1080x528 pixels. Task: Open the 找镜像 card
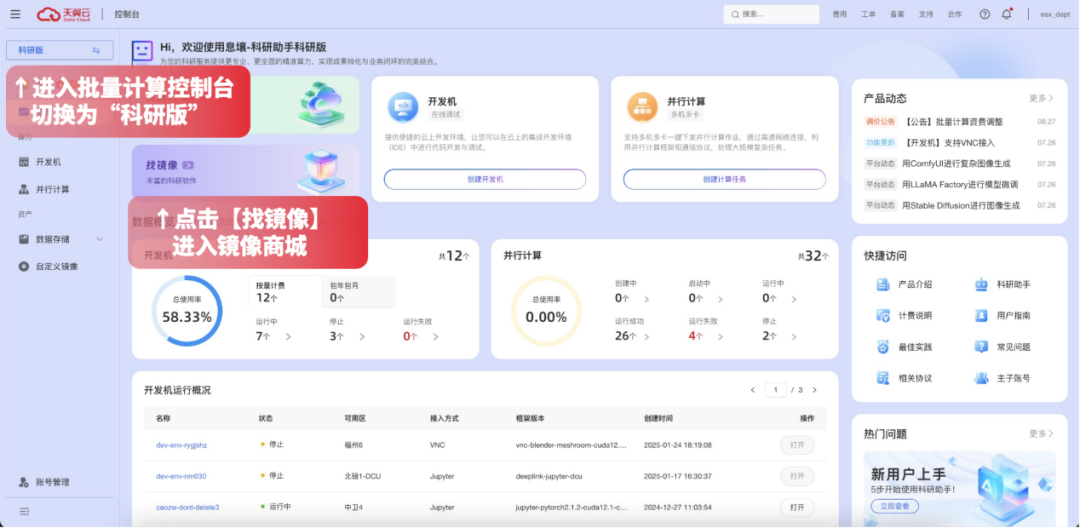point(245,171)
